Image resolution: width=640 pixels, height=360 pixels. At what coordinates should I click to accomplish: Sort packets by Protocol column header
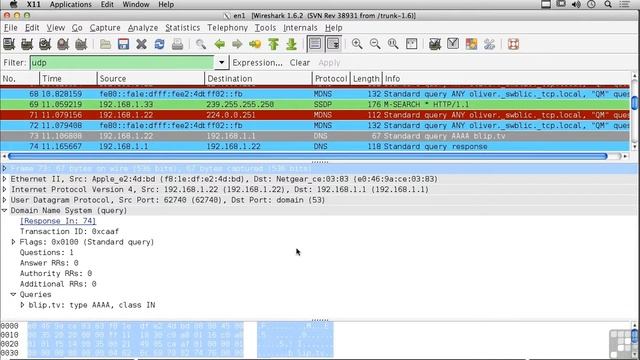(x=331, y=78)
